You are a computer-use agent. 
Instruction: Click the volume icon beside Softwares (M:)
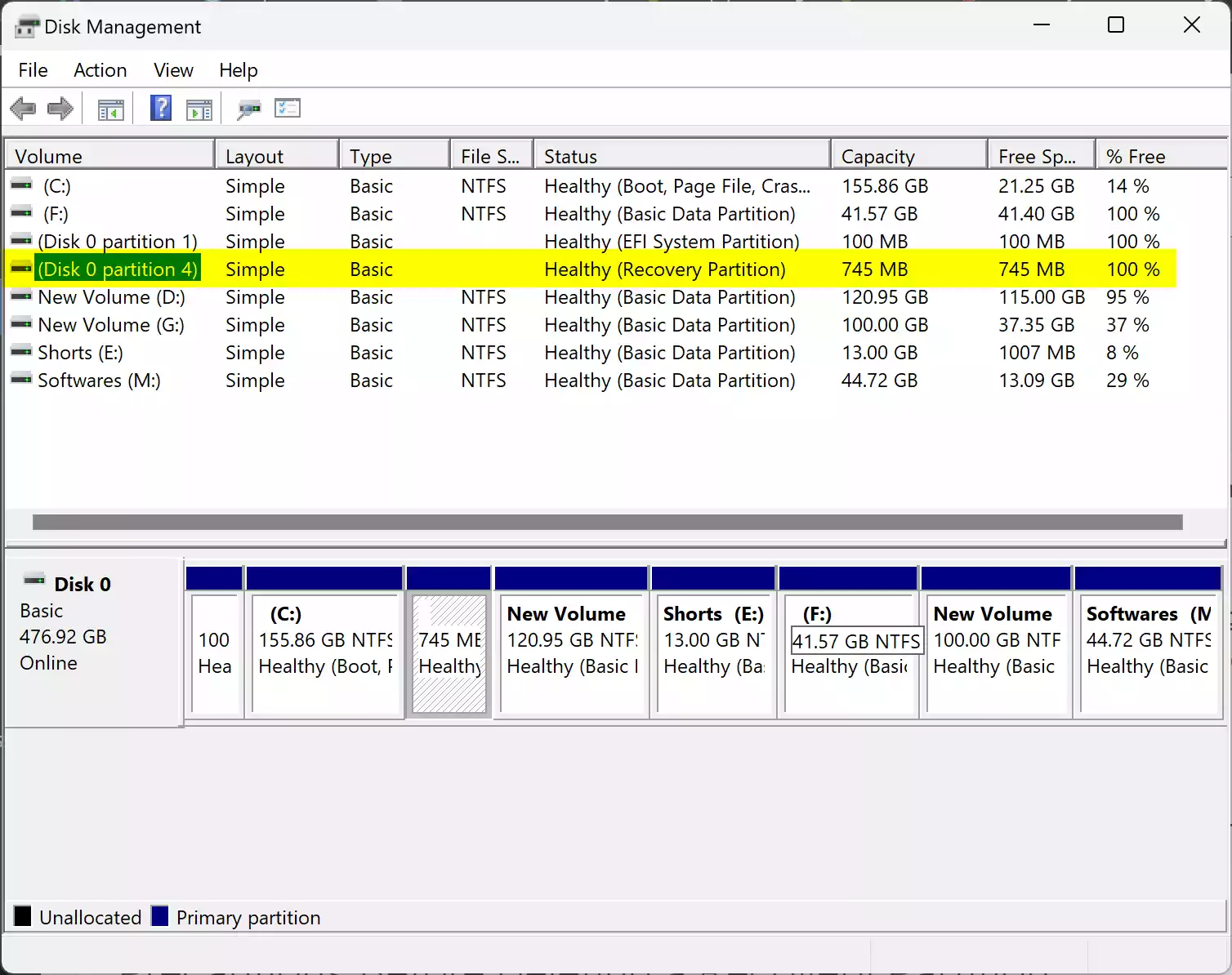tap(20, 380)
